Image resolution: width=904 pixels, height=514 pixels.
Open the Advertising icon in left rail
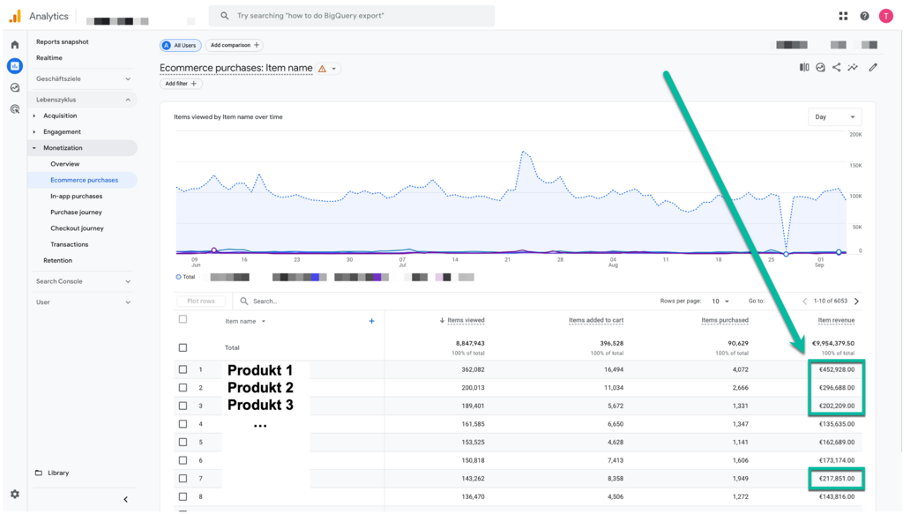coord(15,109)
